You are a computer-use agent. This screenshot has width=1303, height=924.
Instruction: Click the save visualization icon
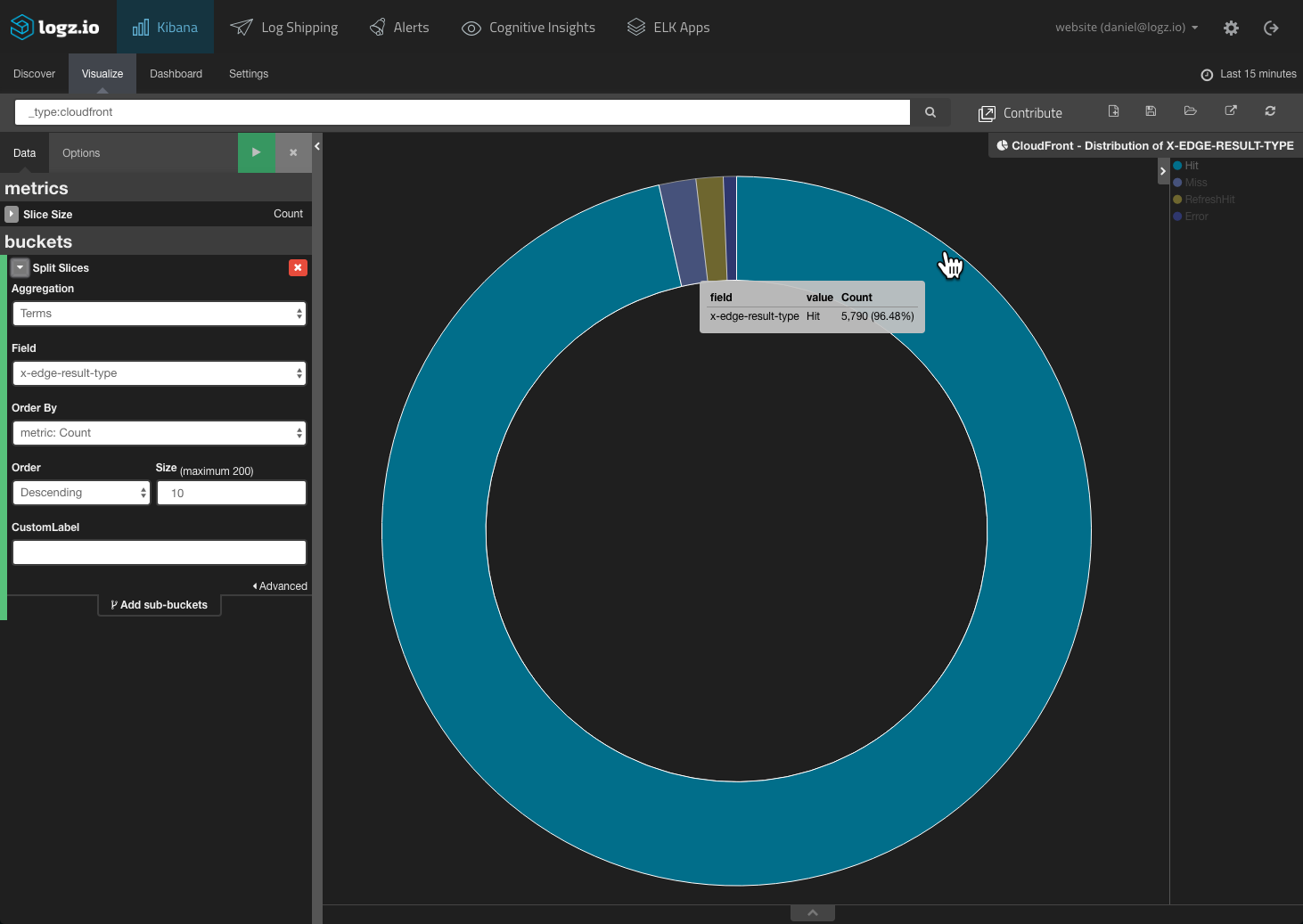point(1151,111)
